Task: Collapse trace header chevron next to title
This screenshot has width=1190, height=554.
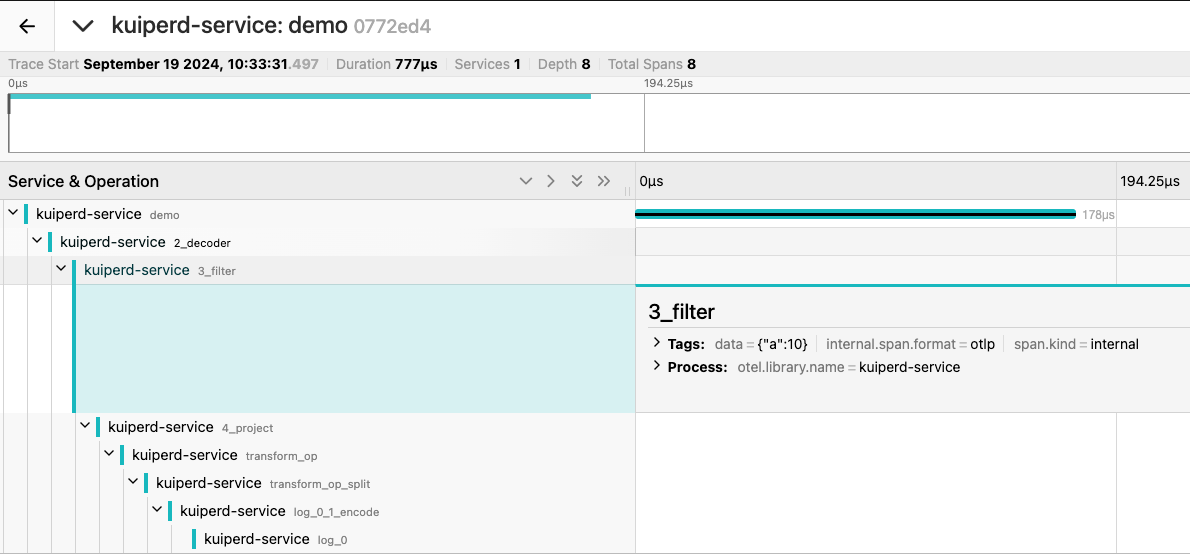Action: (x=83, y=26)
